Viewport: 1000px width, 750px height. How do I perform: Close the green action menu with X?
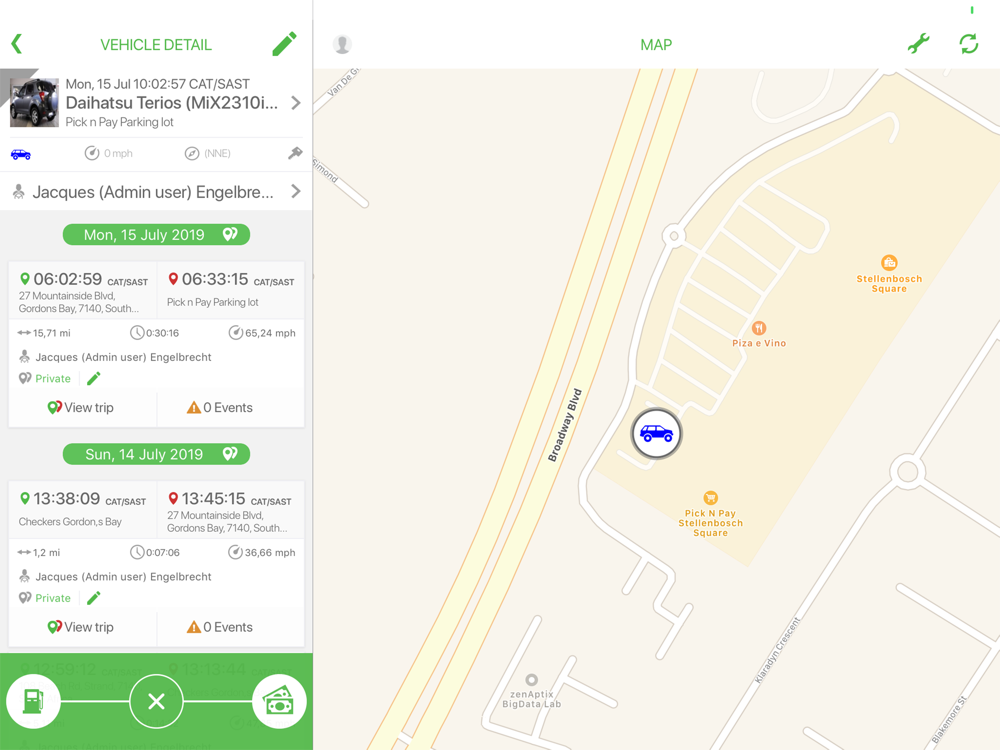[x=156, y=702]
